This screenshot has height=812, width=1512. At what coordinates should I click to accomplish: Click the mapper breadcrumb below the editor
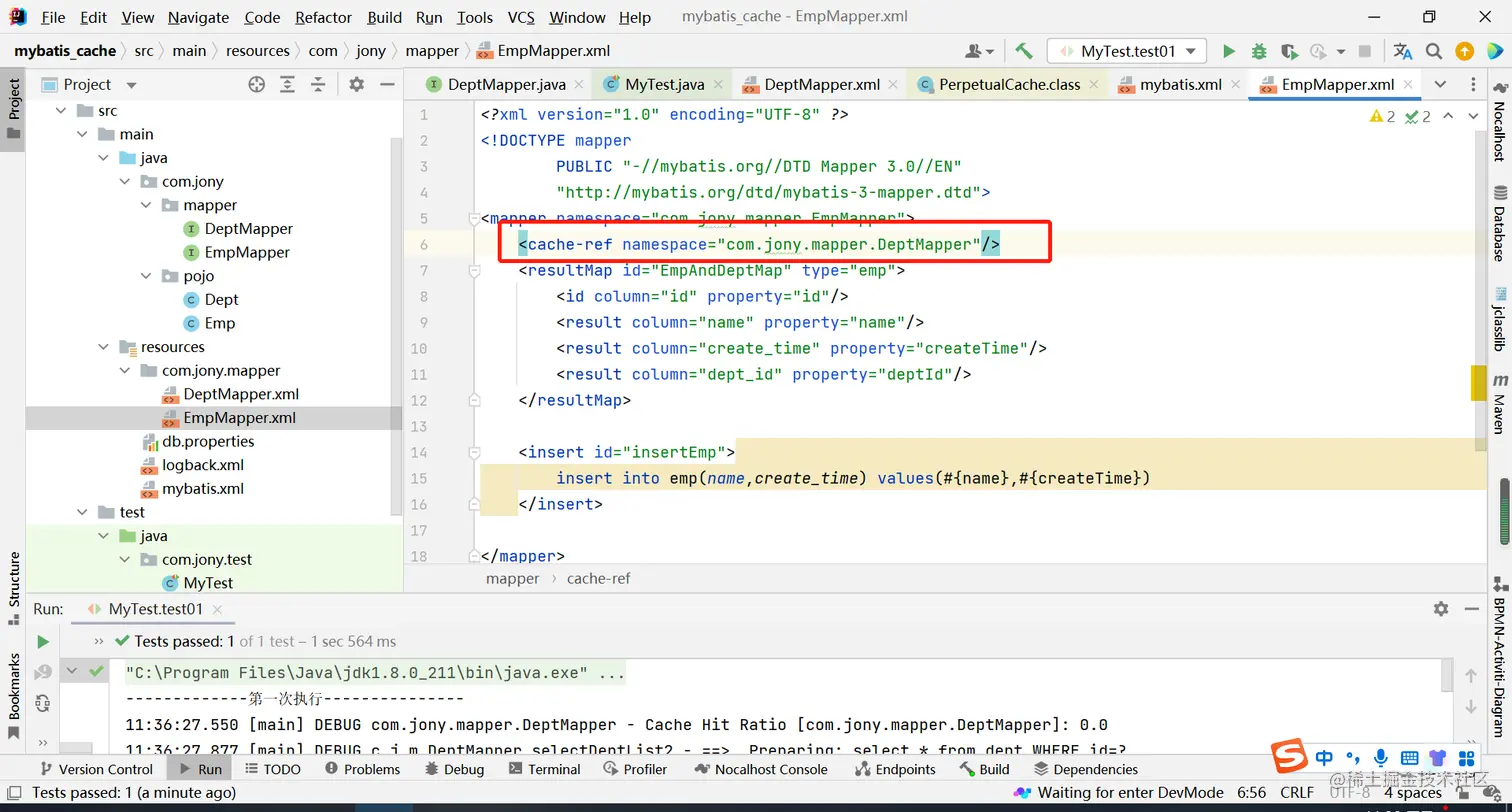point(512,578)
